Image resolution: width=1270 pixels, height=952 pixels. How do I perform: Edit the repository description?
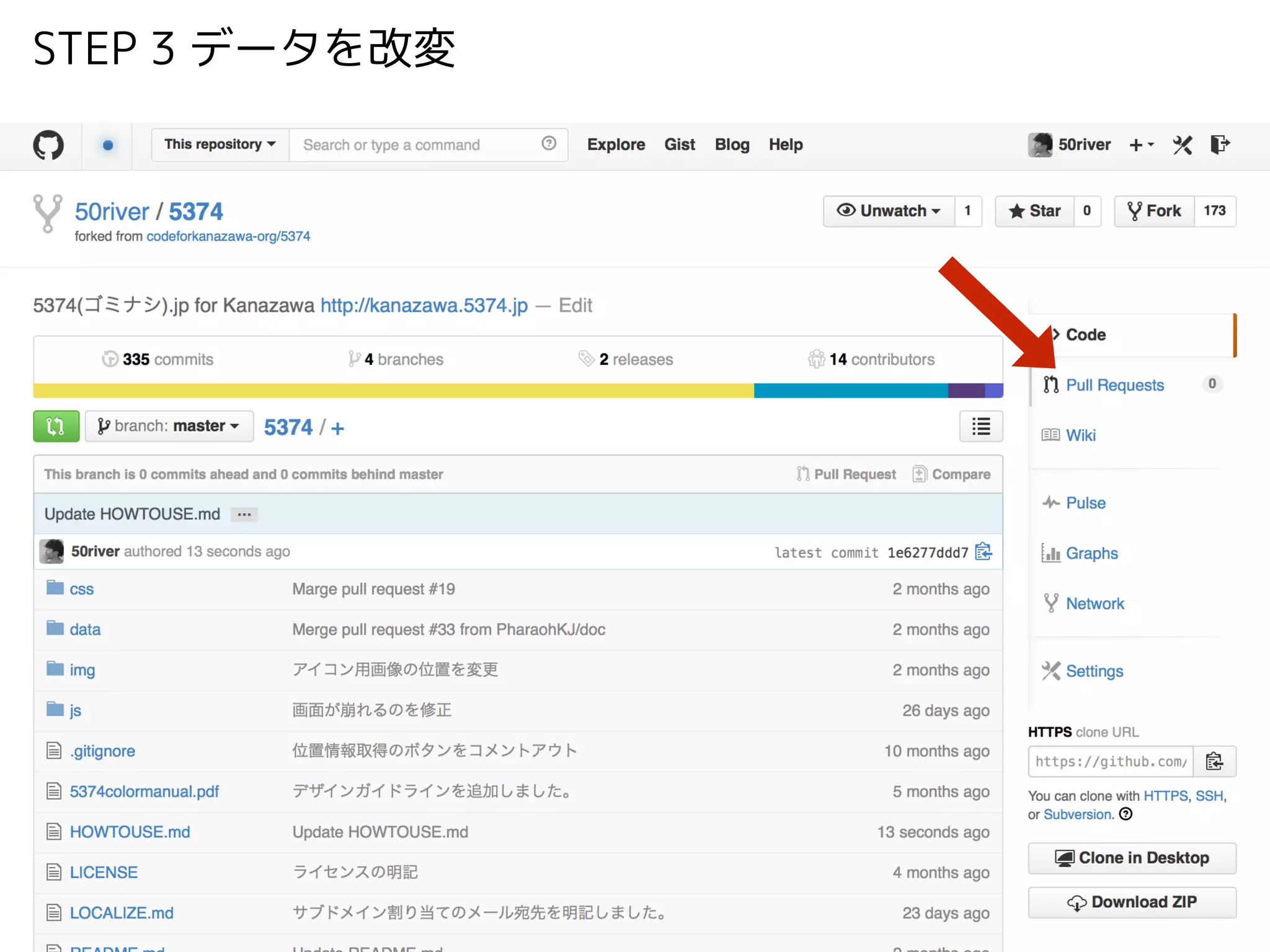(575, 306)
